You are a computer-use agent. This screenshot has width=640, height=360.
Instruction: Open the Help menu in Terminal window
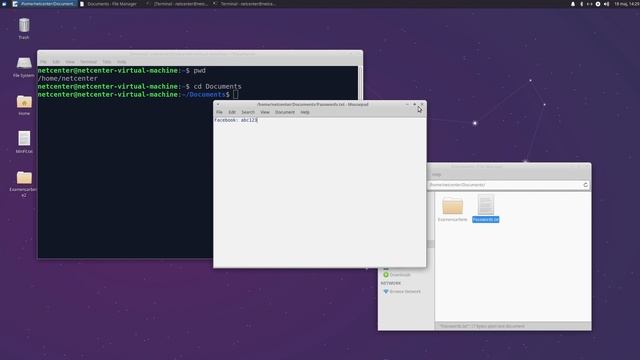[121, 62]
